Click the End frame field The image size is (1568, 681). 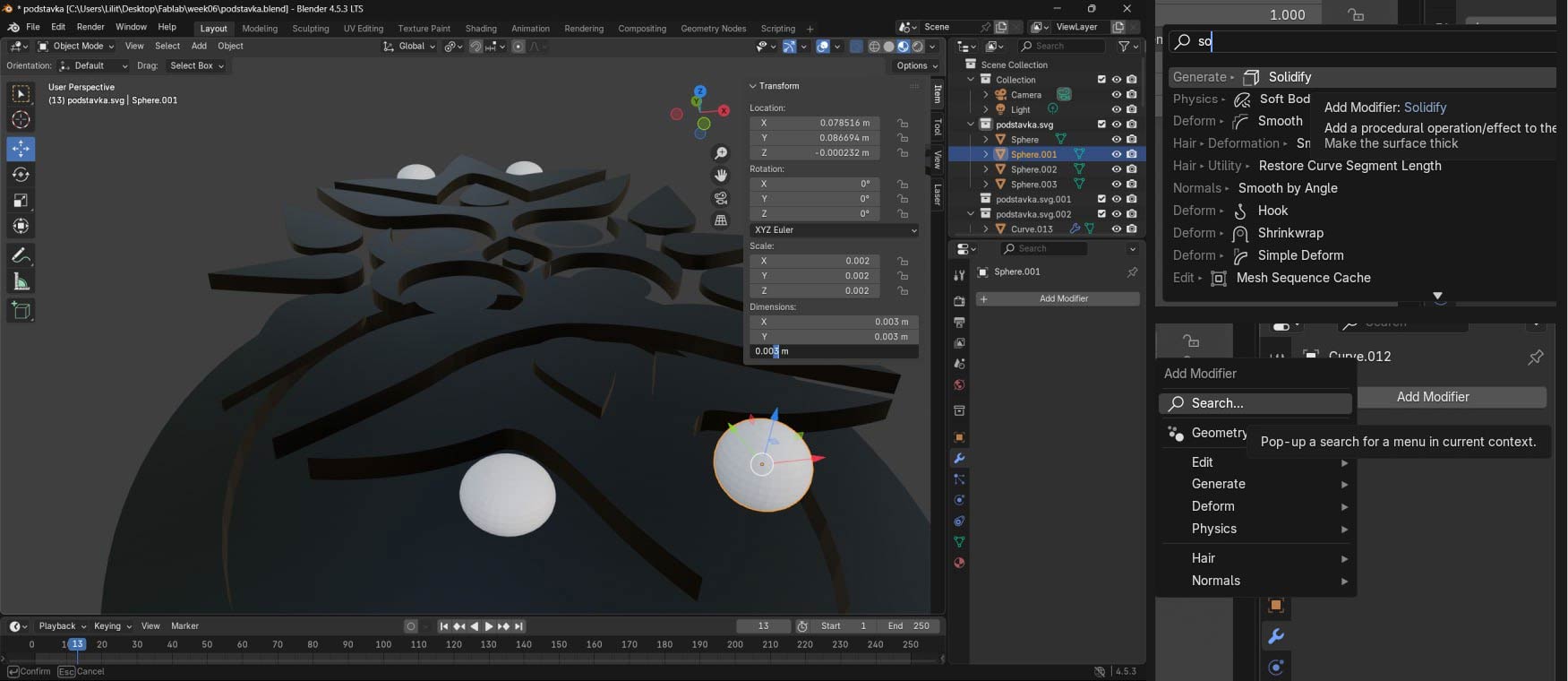pos(908,626)
